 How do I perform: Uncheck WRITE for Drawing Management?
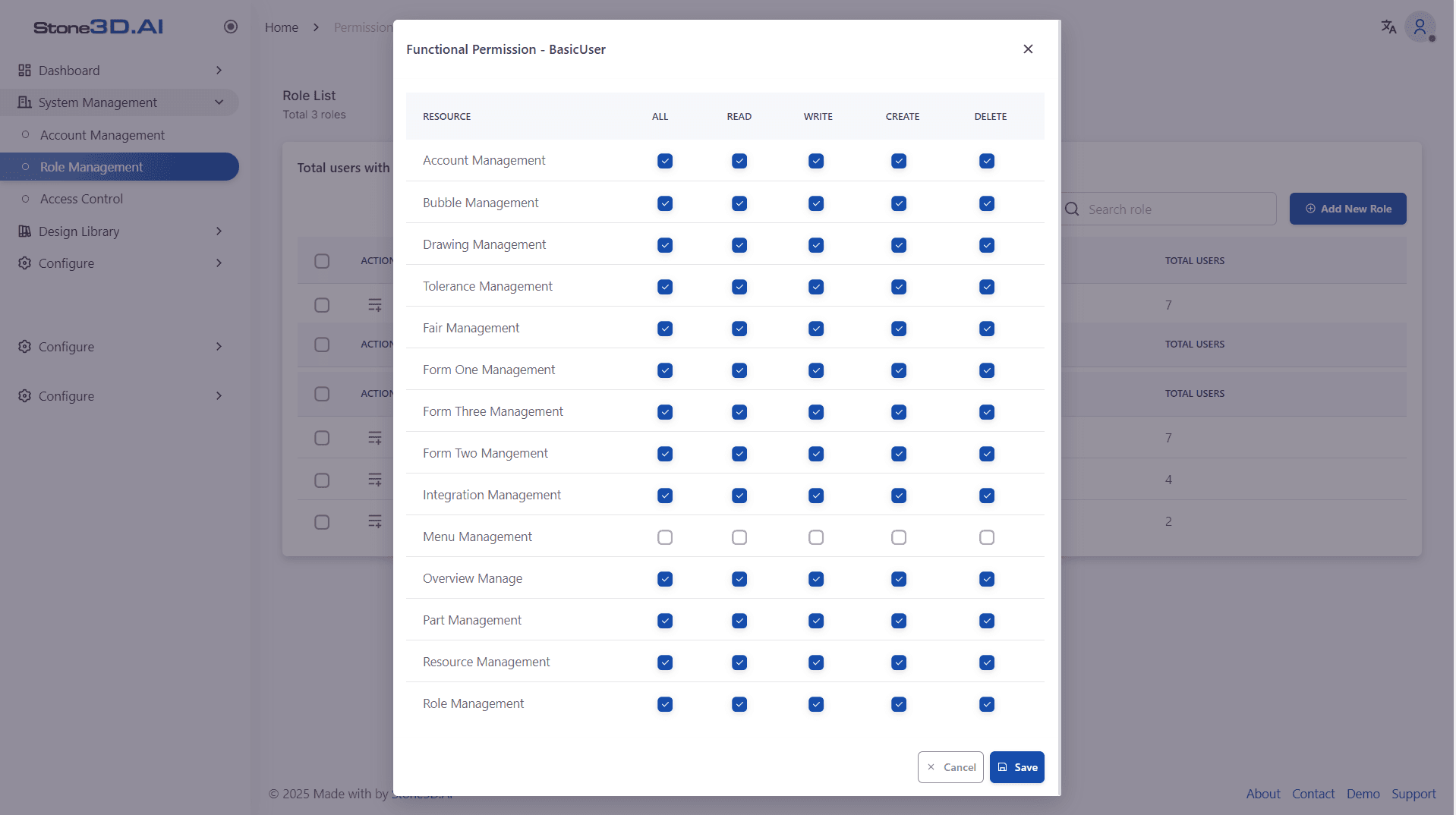(x=816, y=245)
